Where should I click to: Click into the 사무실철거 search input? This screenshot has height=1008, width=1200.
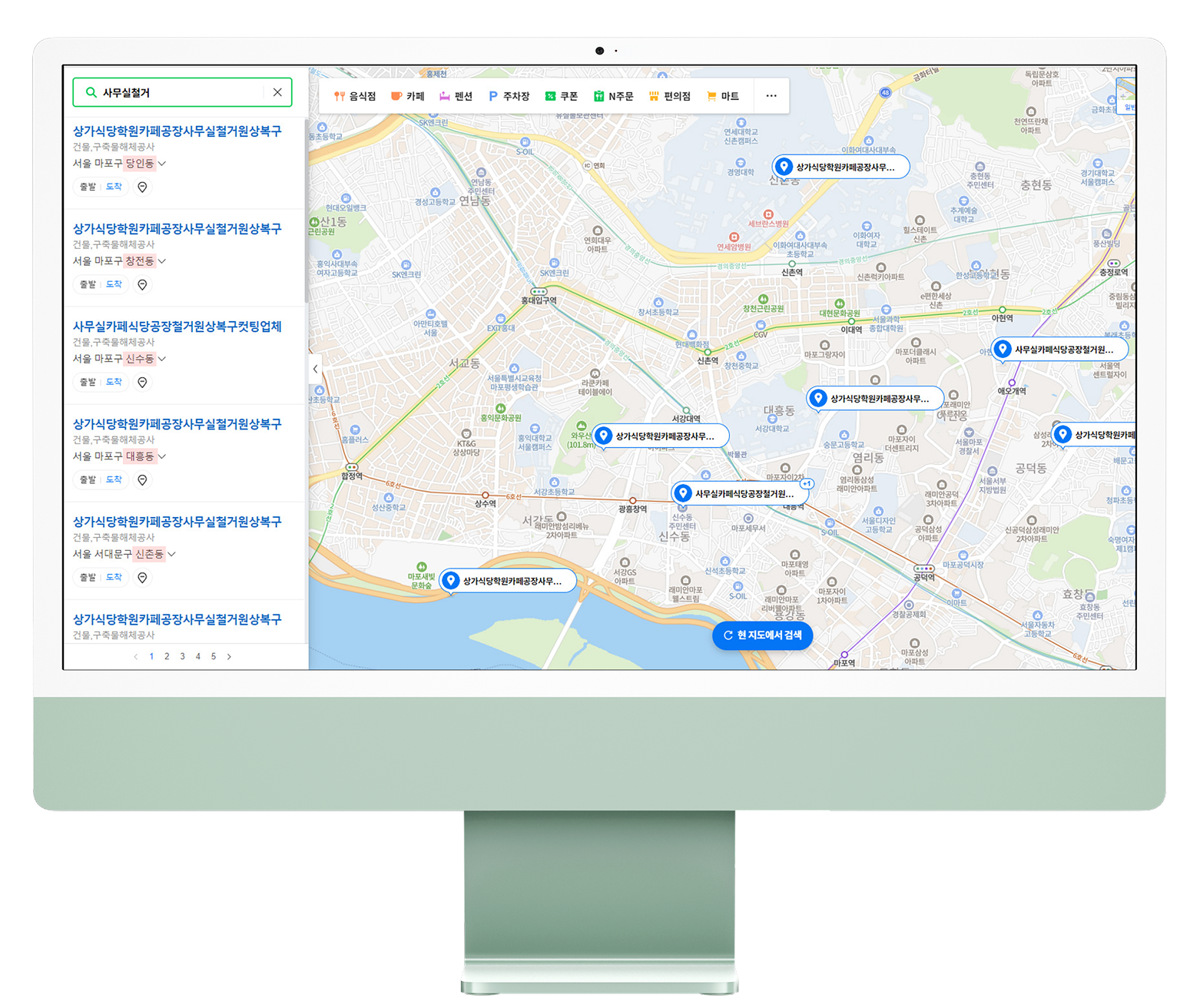(182, 92)
